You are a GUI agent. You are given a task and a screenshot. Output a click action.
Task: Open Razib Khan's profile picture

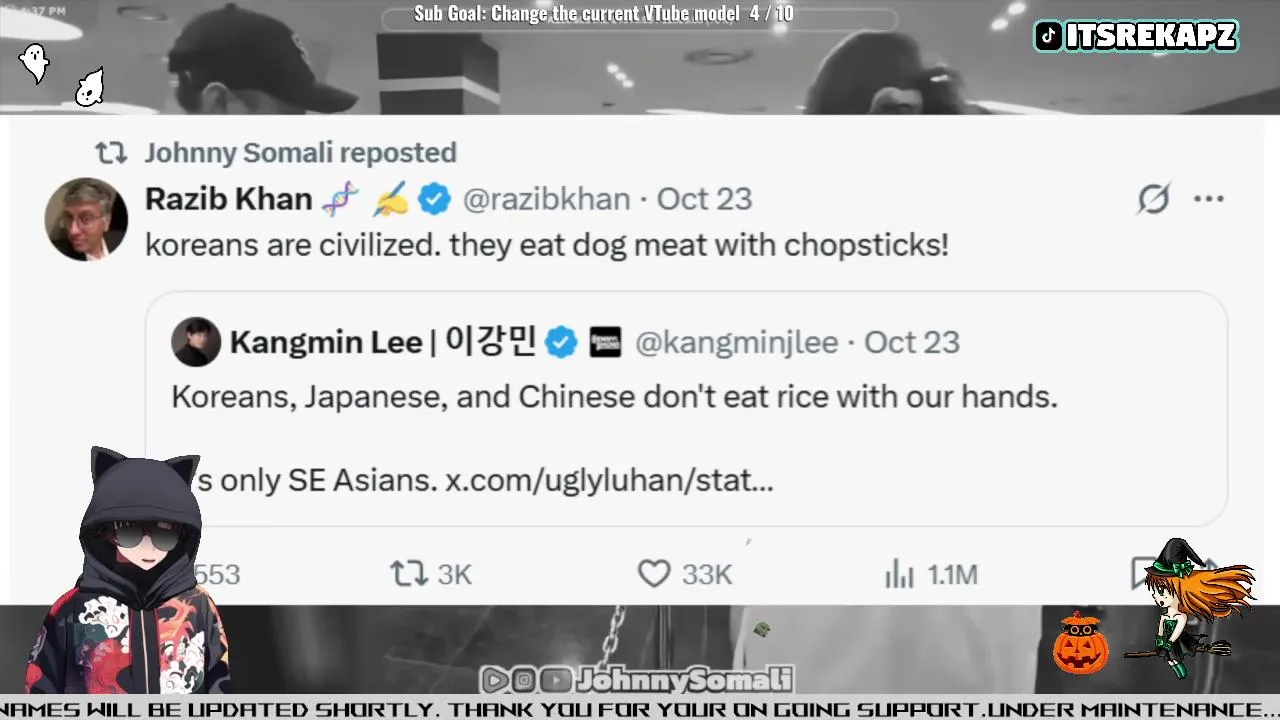point(86,219)
